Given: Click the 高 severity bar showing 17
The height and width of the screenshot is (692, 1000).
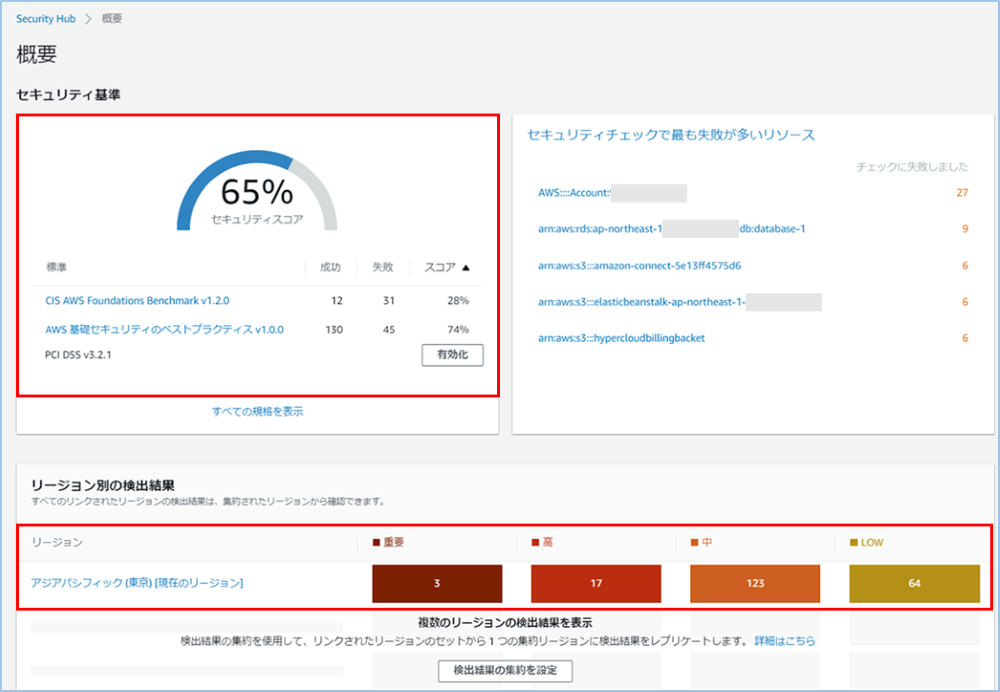Looking at the screenshot, I should 596,583.
